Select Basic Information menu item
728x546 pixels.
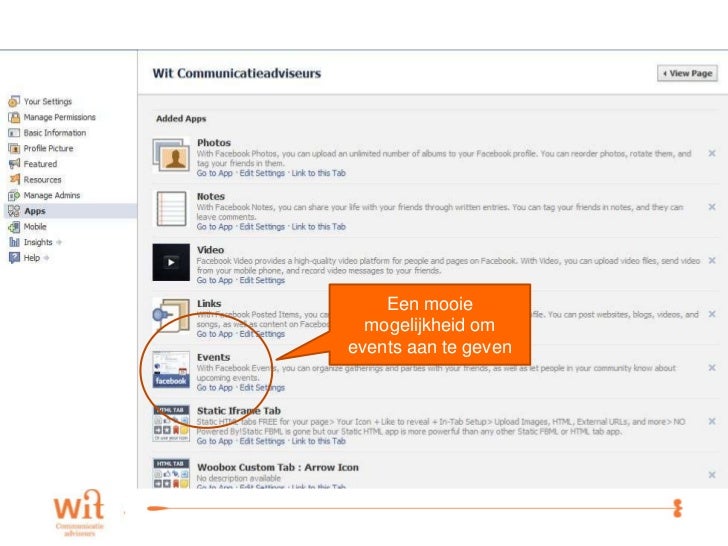55,133
